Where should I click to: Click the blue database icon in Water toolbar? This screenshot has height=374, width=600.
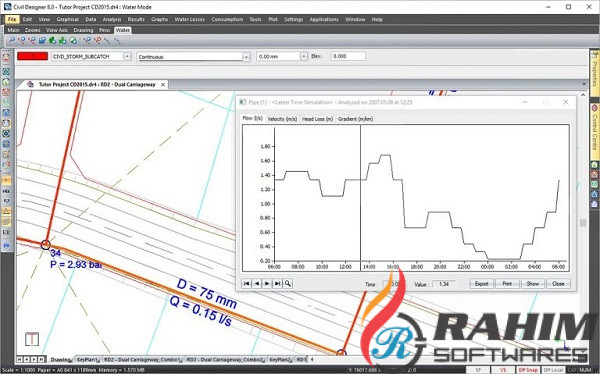click(42, 40)
